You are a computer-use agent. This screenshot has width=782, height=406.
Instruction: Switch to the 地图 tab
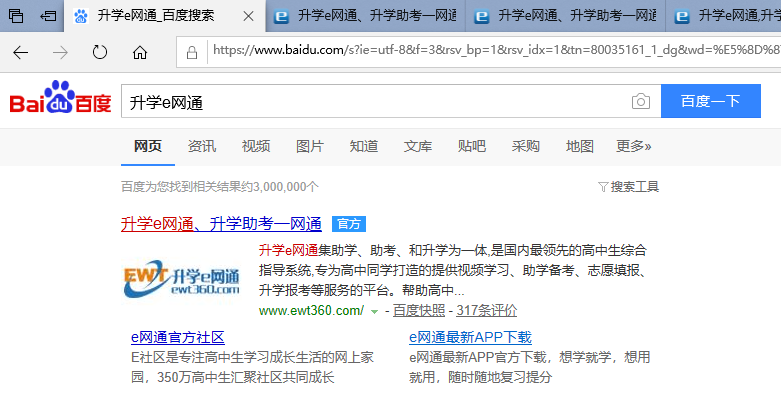coord(580,146)
